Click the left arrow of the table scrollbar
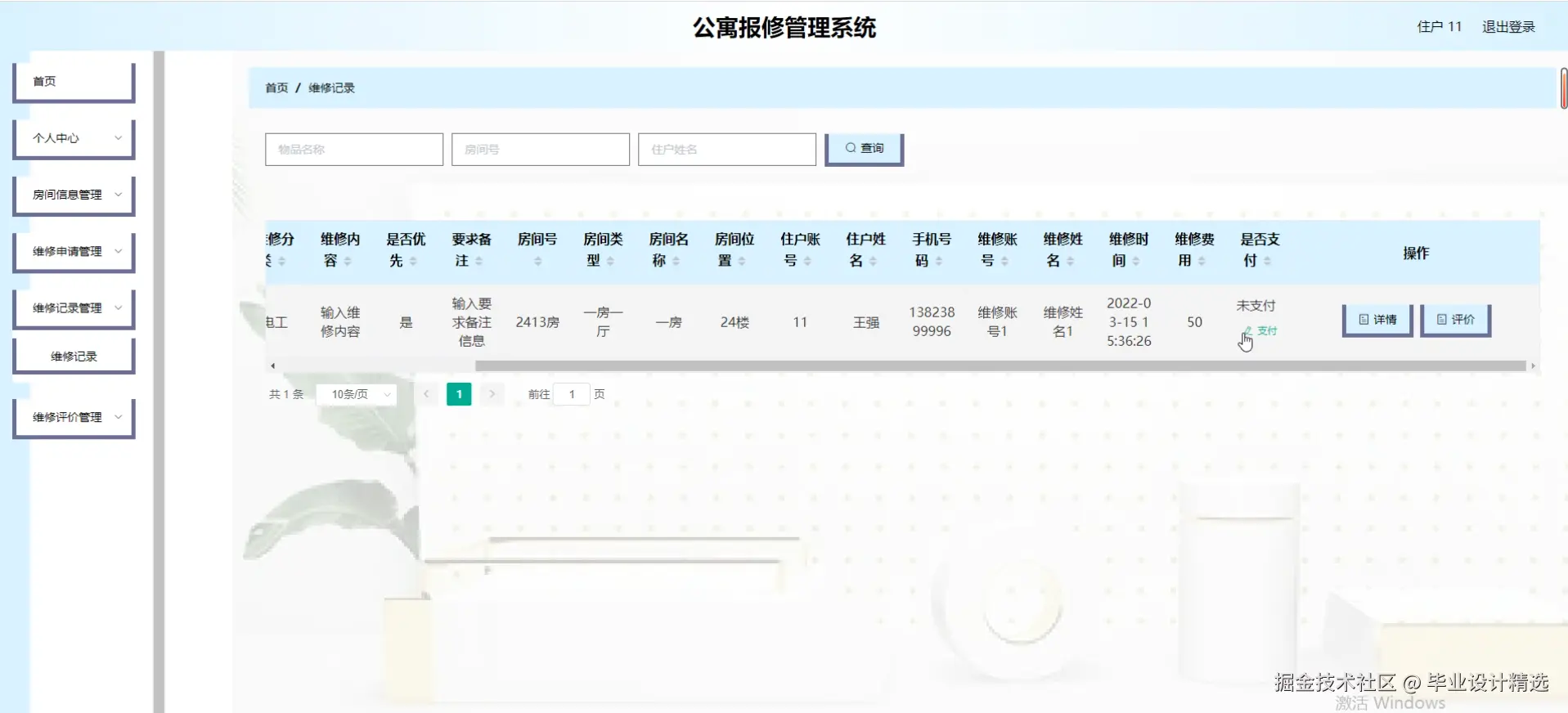 [272, 365]
